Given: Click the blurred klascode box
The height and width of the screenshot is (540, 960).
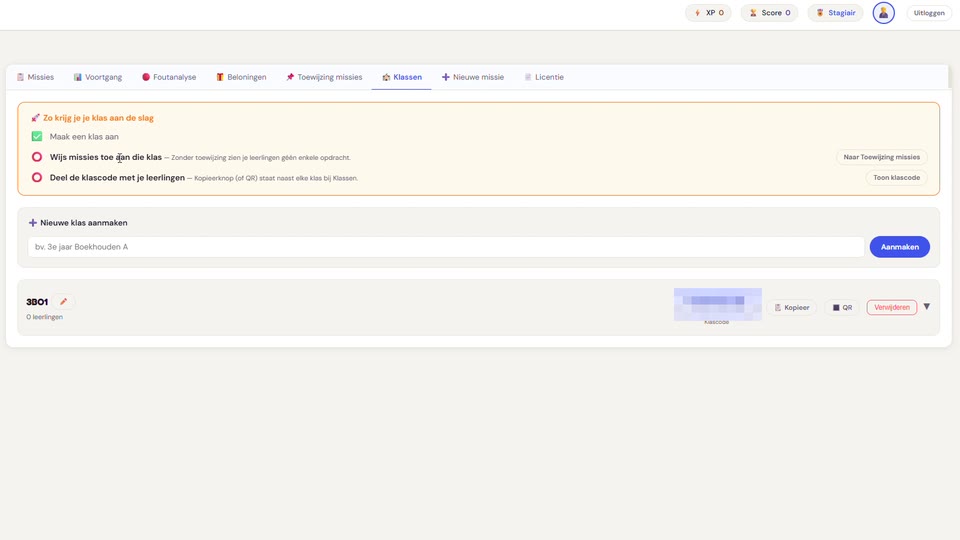Looking at the screenshot, I should tap(718, 304).
